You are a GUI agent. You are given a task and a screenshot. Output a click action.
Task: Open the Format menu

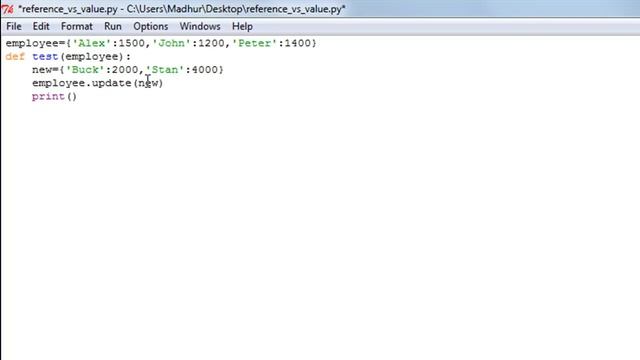77,27
